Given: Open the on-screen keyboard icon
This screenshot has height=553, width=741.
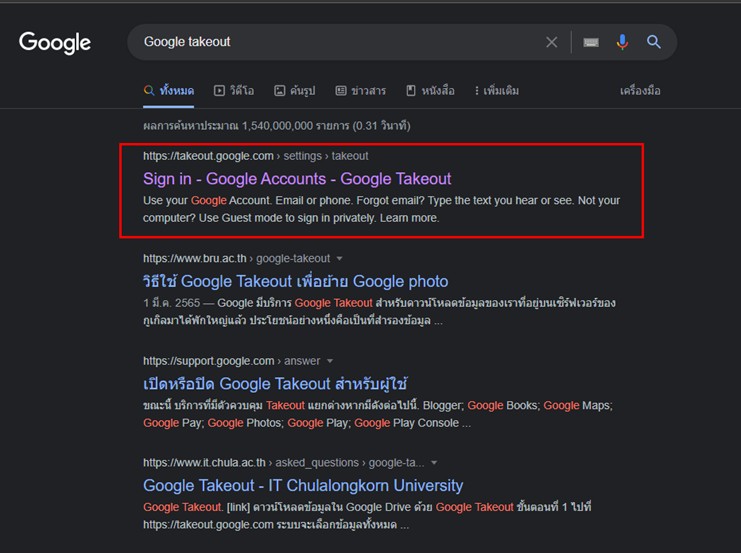Looking at the screenshot, I should pos(591,43).
